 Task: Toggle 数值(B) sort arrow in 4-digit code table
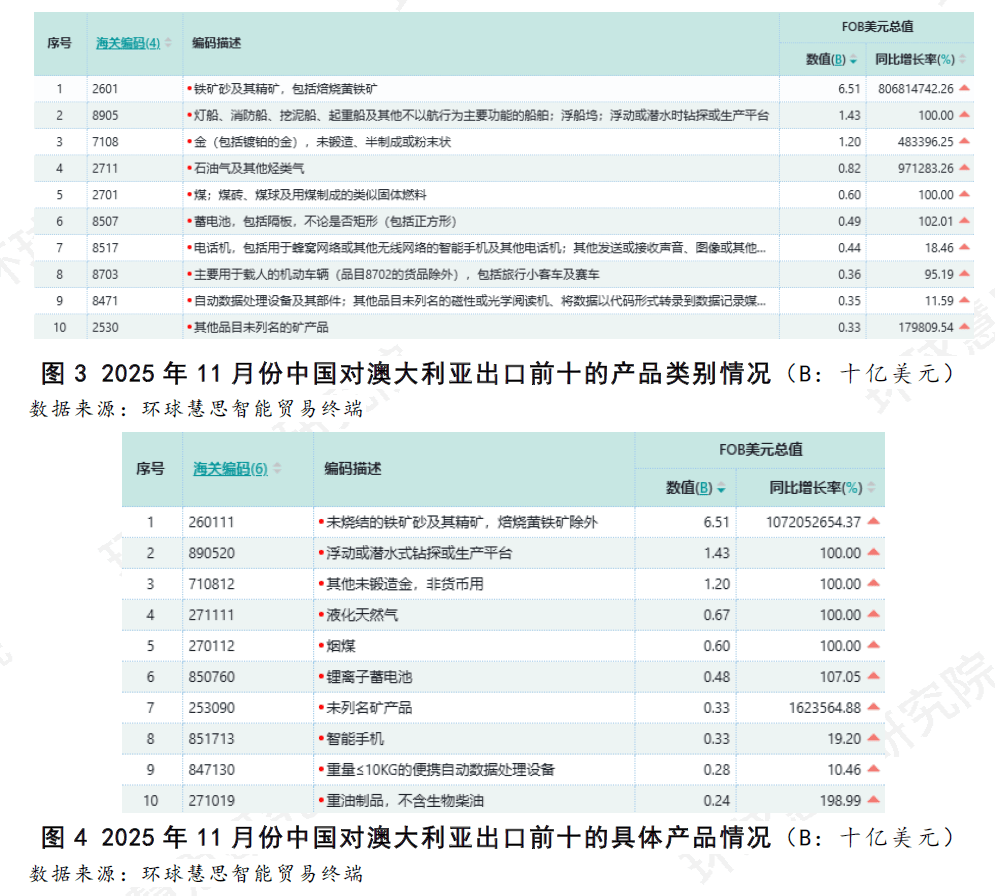pyautogui.click(x=853, y=60)
